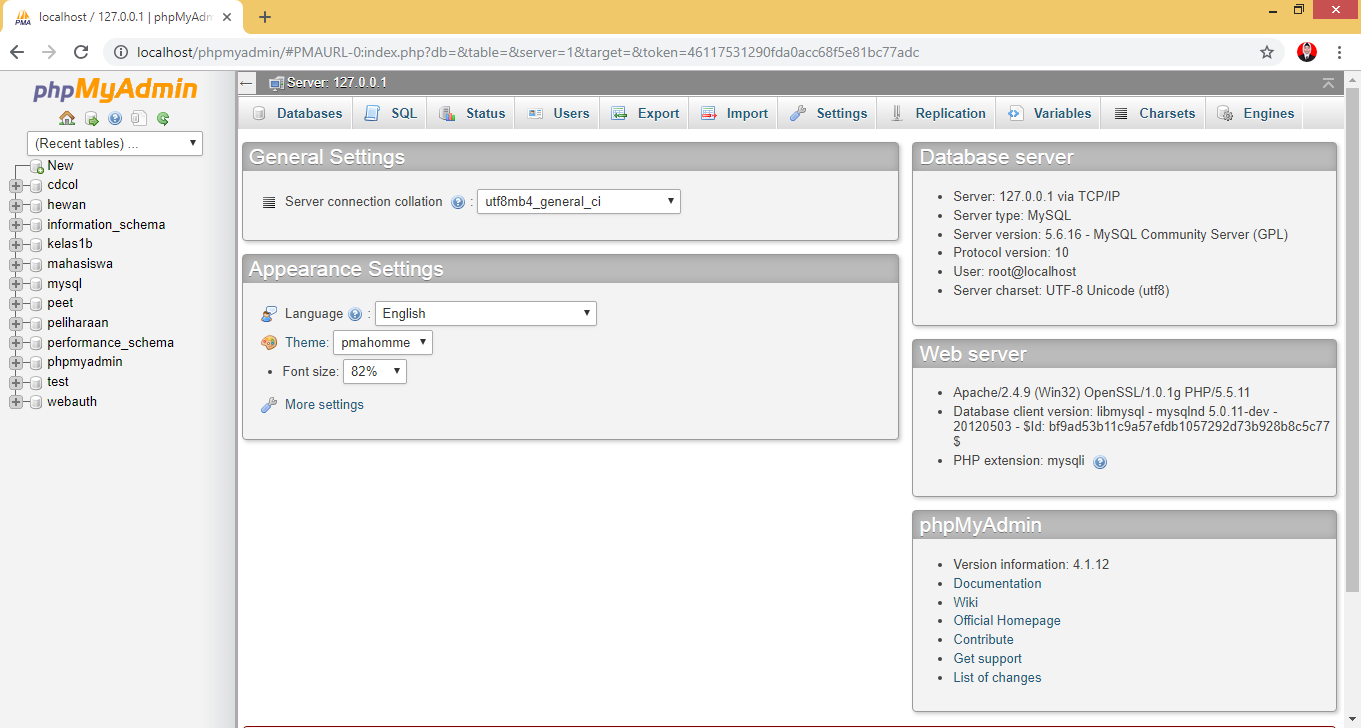Open the Chrome three-dot menu

pyautogui.click(x=1339, y=52)
